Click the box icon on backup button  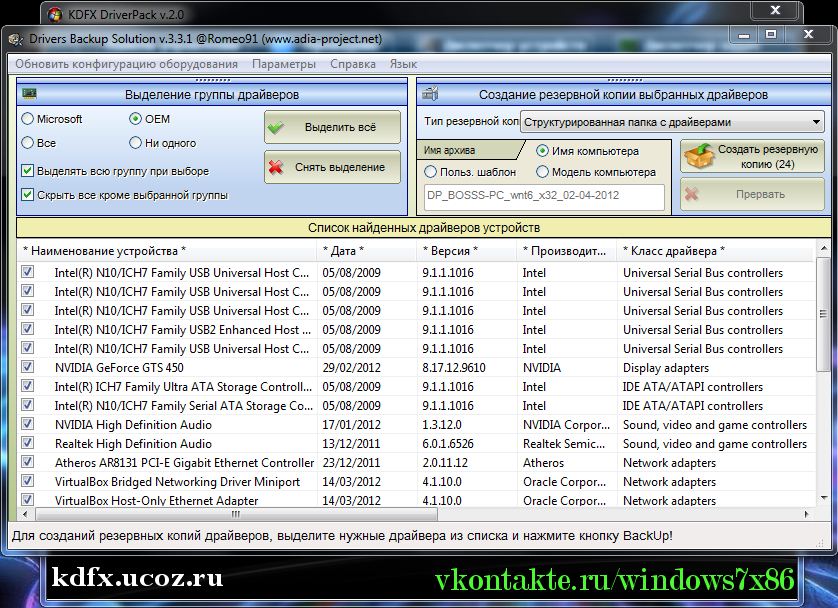pyautogui.click(x=699, y=157)
